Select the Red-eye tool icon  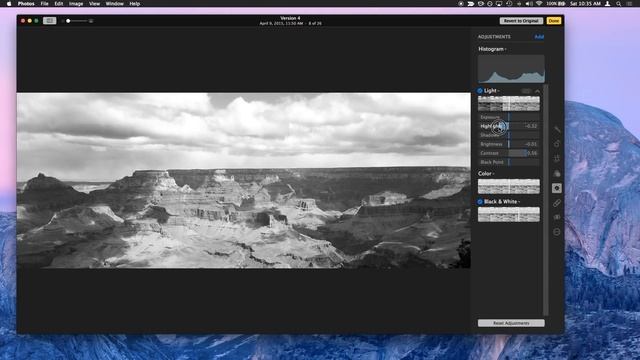557,217
